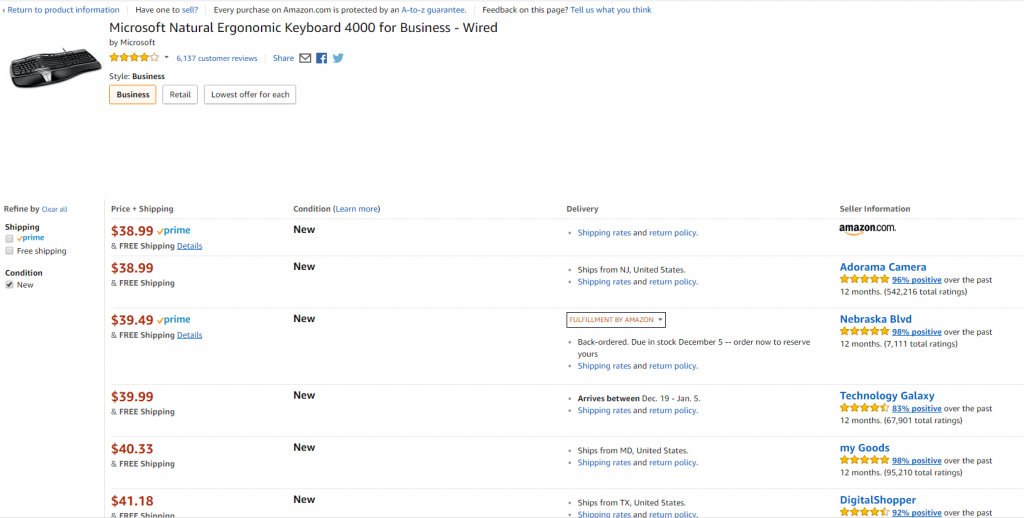Click Nebraska Blvd star rating
This screenshot has width=1024, height=518.
coord(864,331)
